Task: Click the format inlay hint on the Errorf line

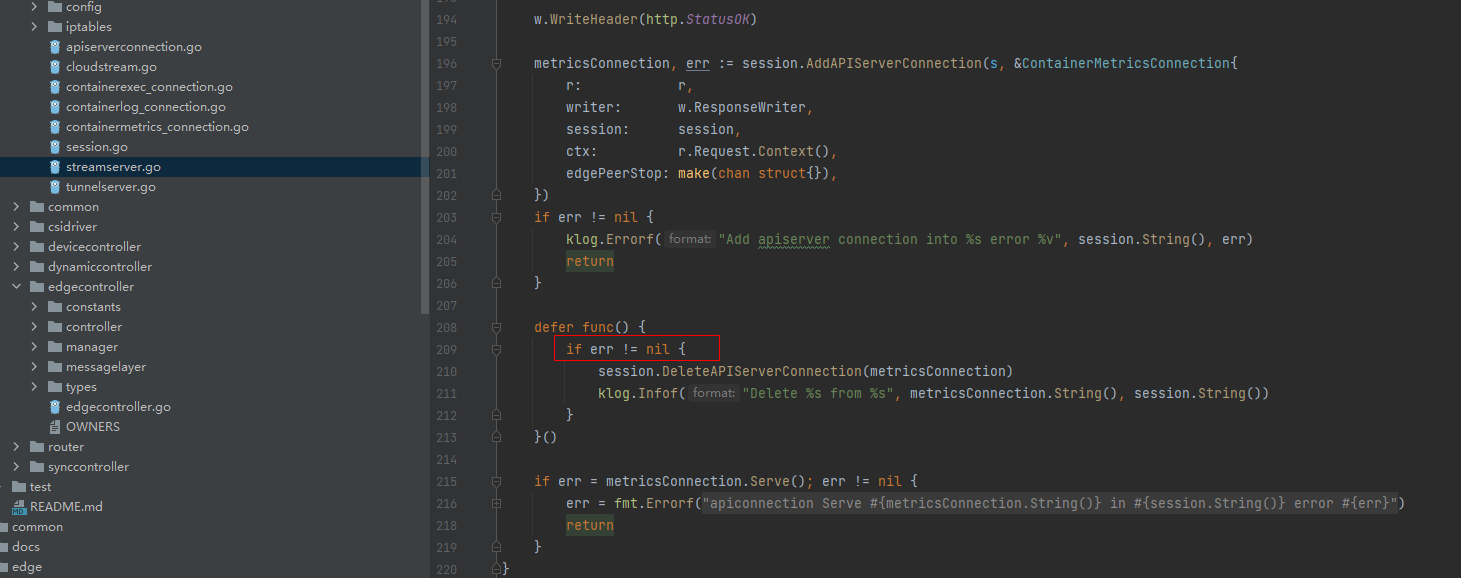Action: coord(689,239)
